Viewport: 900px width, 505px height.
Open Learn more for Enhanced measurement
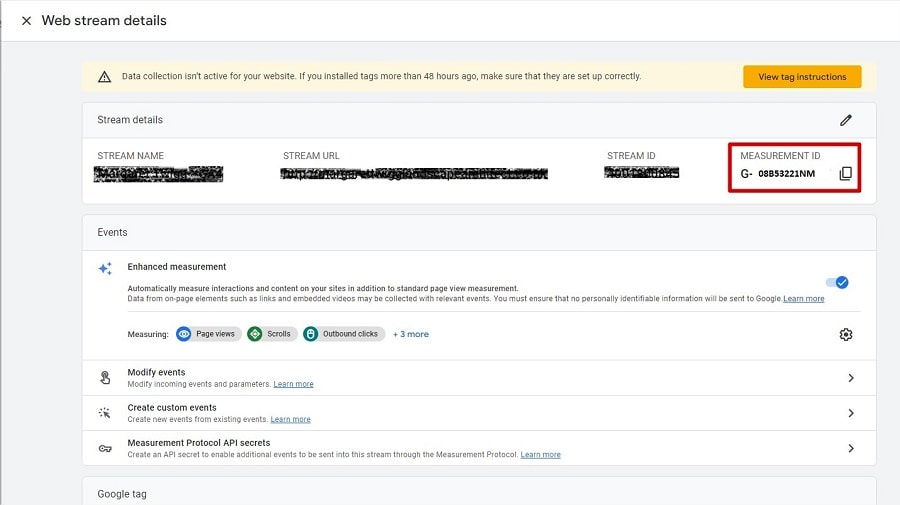(804, 298)
